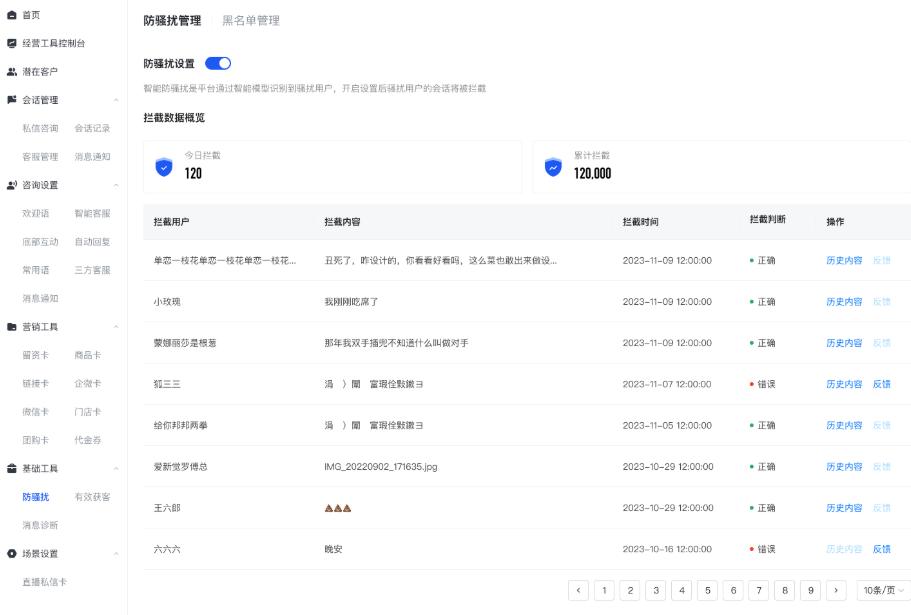View 历史内容 for 给你邦邦两拳

click(x=844, y=426)
